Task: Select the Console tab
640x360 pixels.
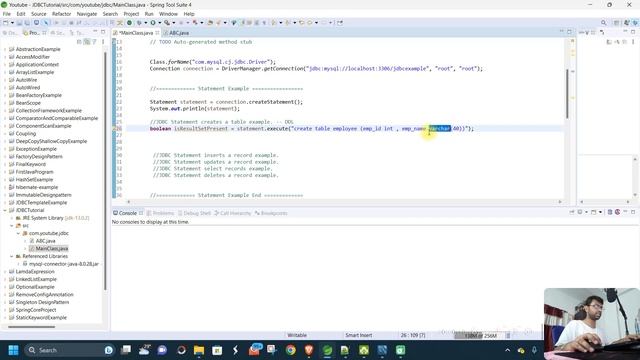Action: pyautogui.click(x=128, y=213)
